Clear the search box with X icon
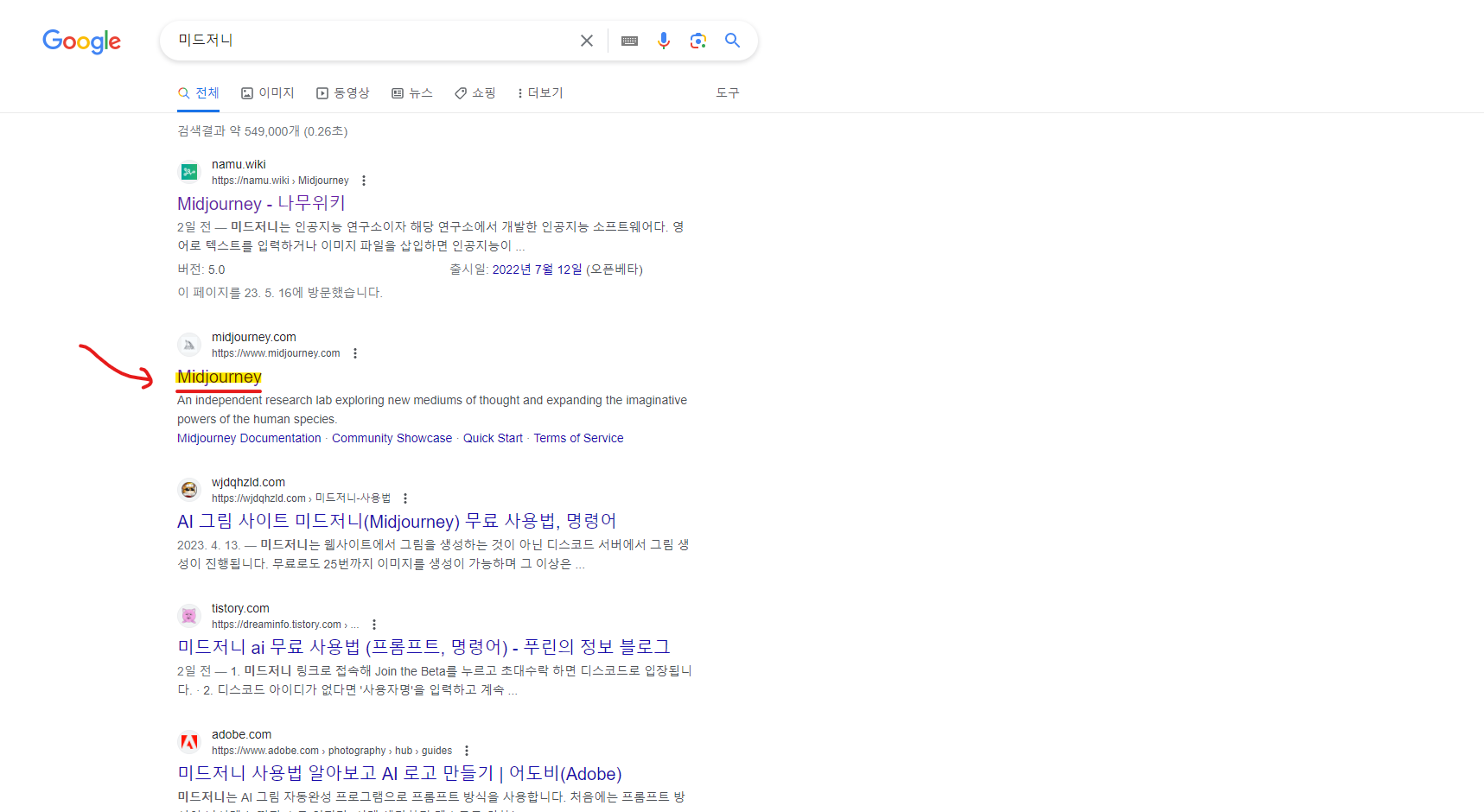1484x812 pixels. [x=587, y=41]
